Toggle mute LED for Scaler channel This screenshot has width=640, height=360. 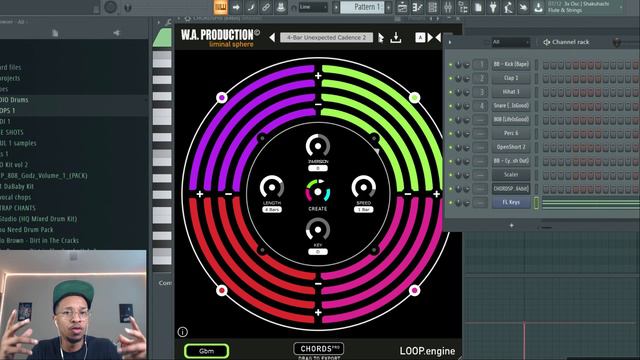[x=451, y=175]
